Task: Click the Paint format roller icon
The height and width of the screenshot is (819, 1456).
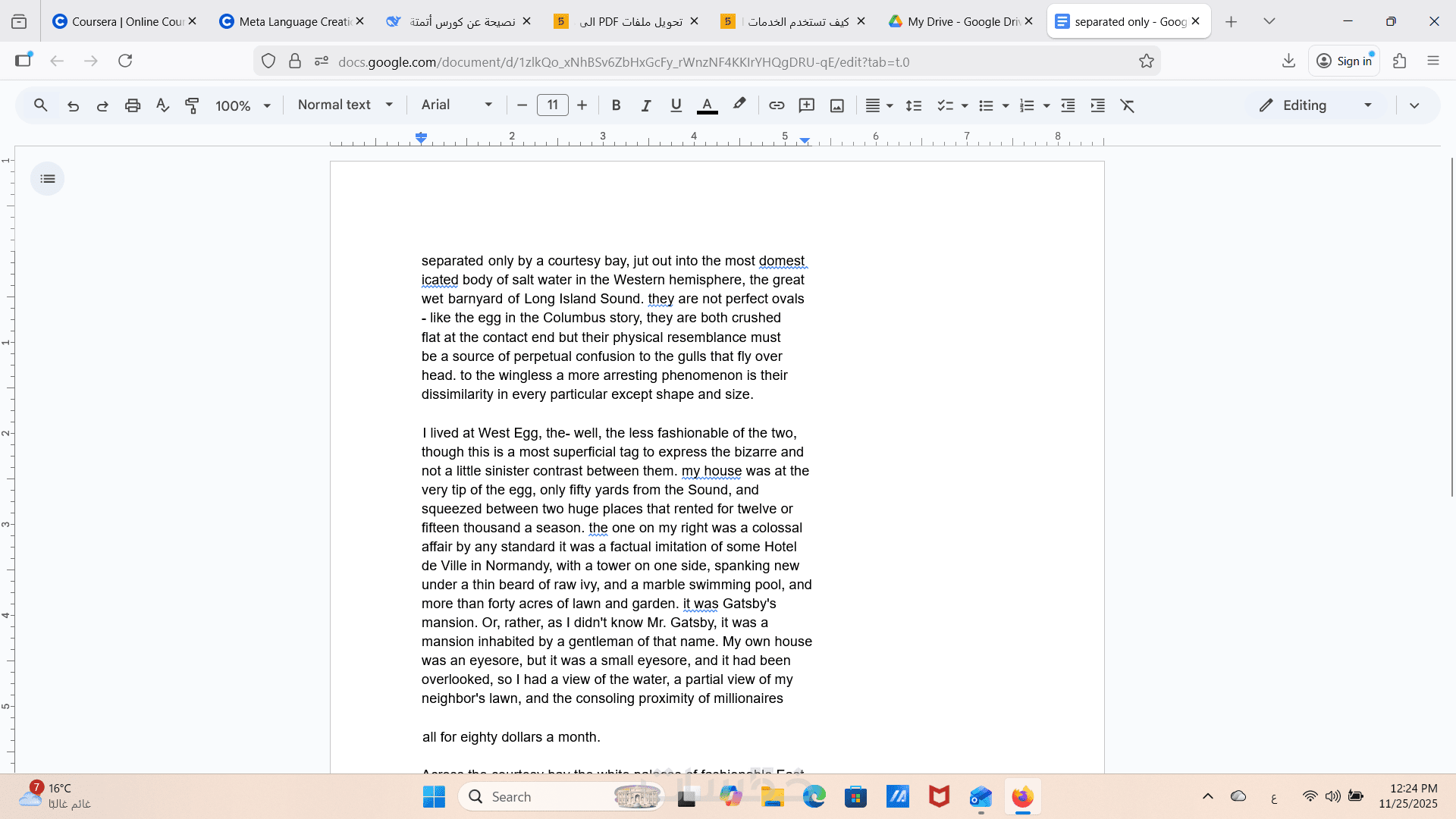Action: coord(192,105)
